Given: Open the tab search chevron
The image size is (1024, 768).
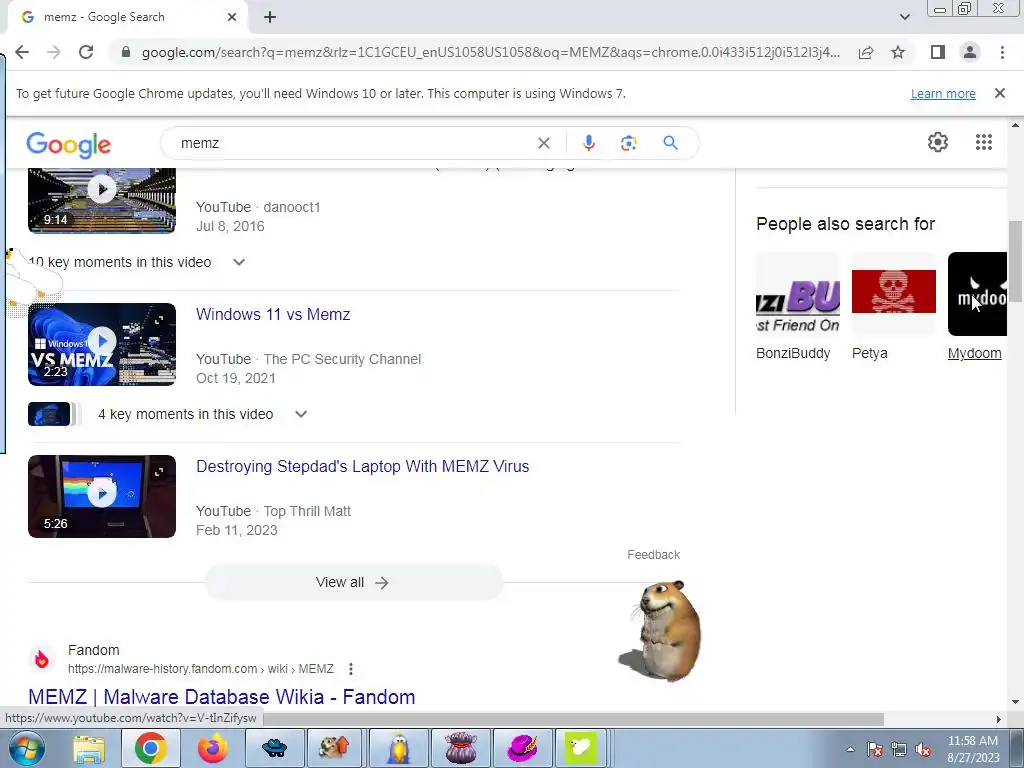Looking at the screenshot, I should click(x=904, y=17).
